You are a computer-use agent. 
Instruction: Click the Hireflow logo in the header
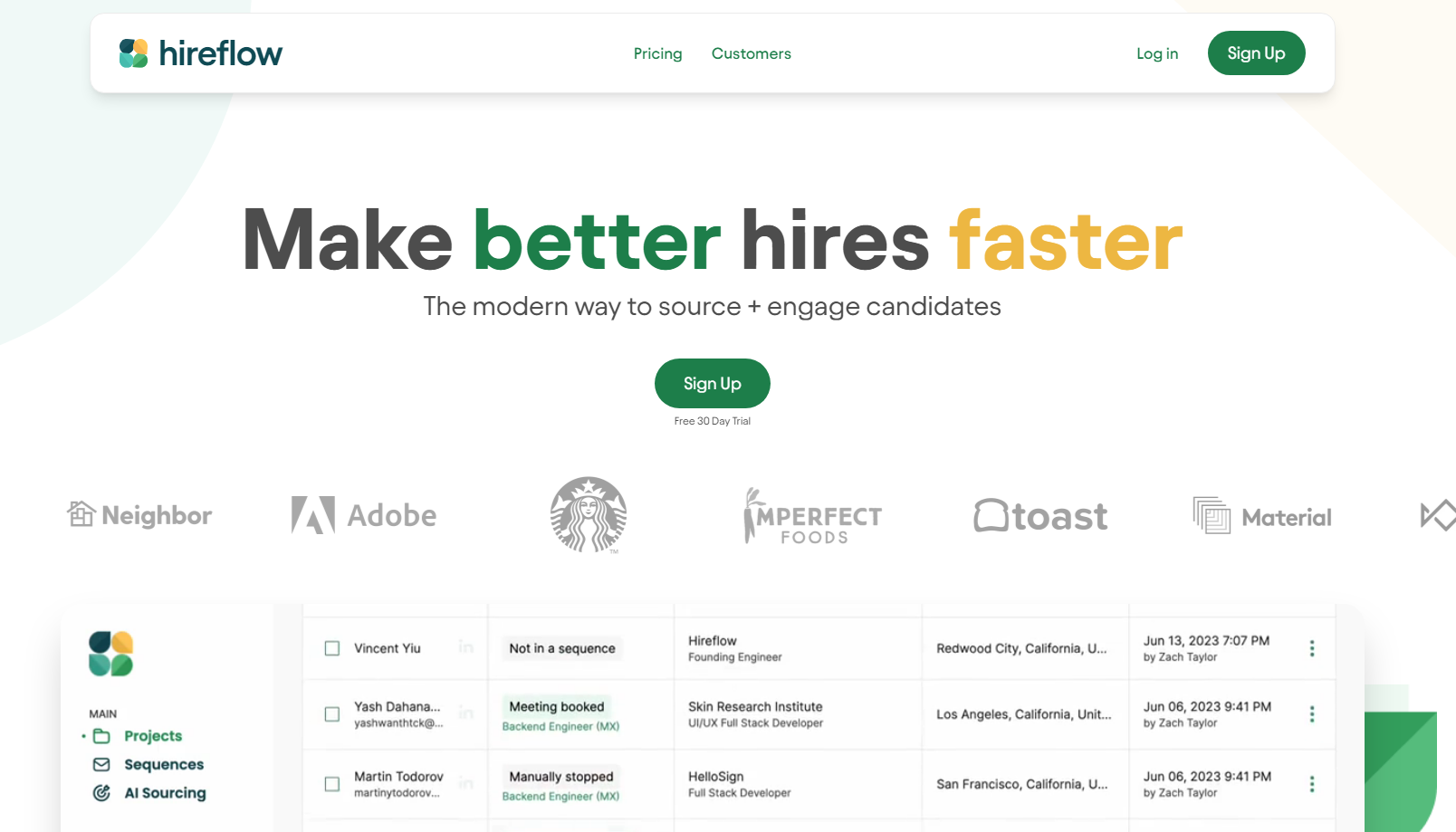click(x=201, y=53)
